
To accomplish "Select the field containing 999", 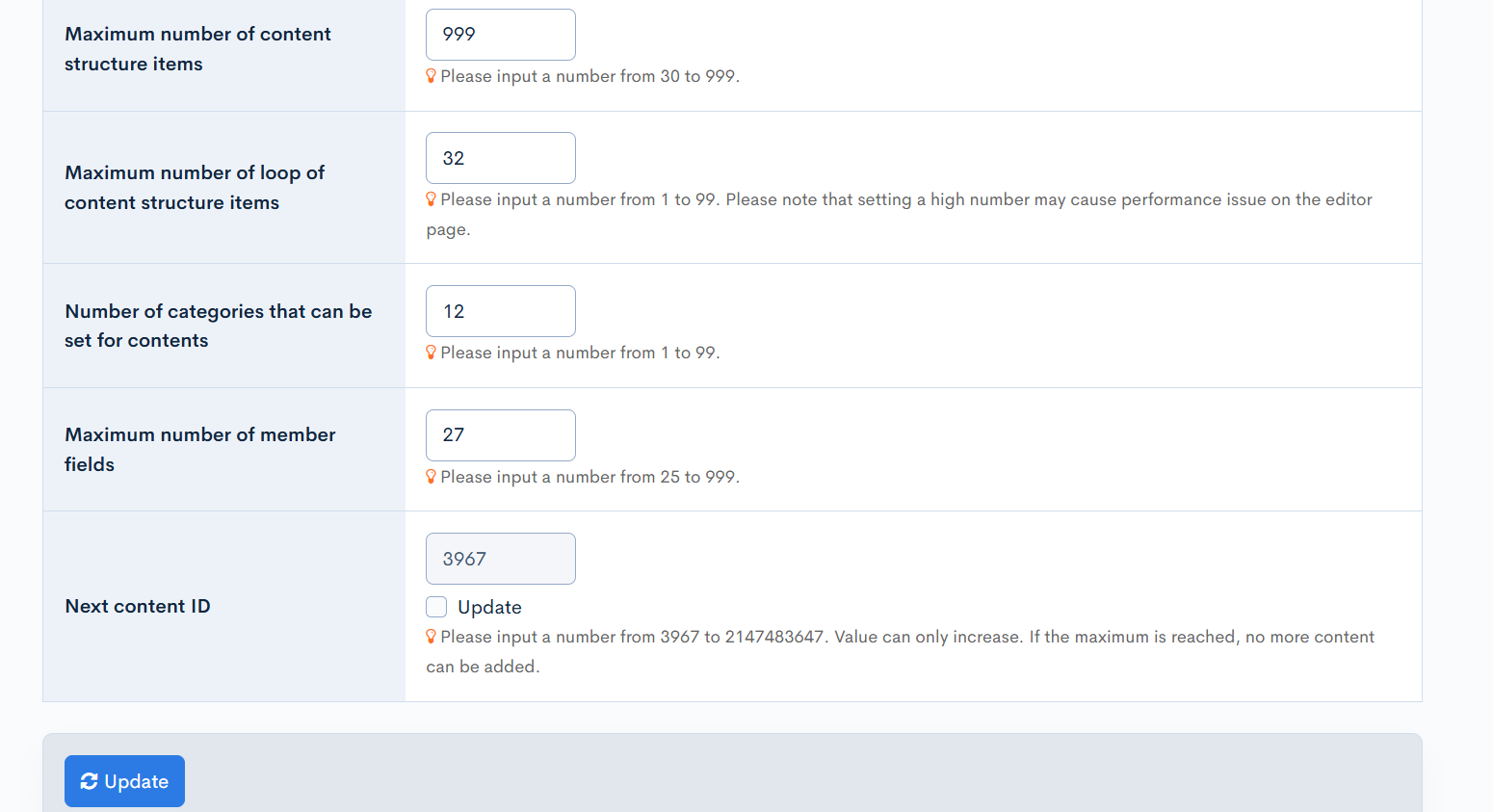I will (x=500, y=34).
